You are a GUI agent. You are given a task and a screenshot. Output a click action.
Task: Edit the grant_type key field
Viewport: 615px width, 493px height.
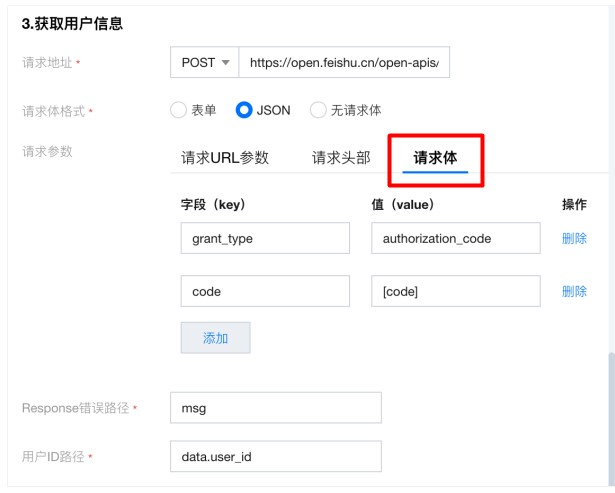pos(265,238)
